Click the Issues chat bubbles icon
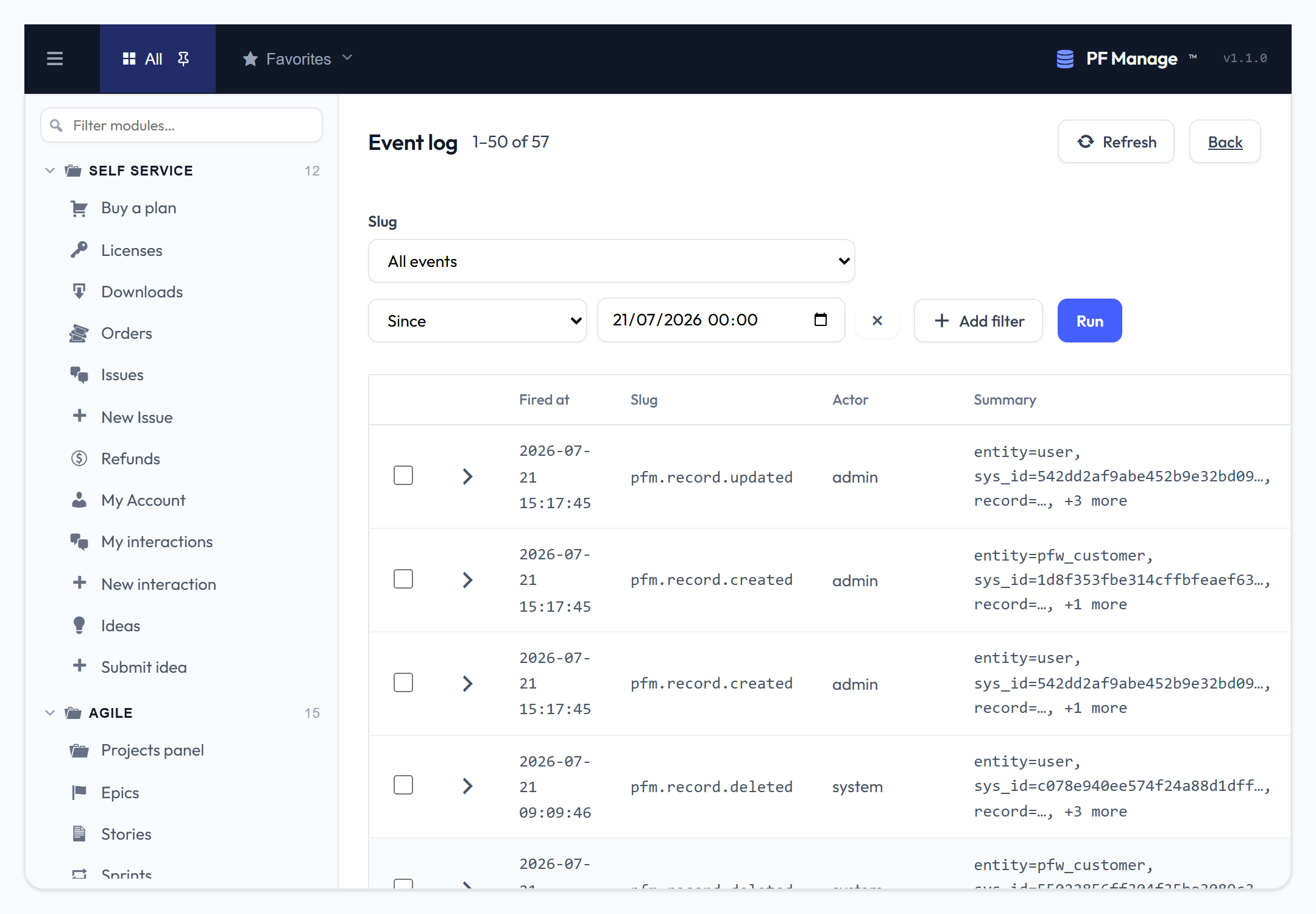1316x914 pixels. 79,374
